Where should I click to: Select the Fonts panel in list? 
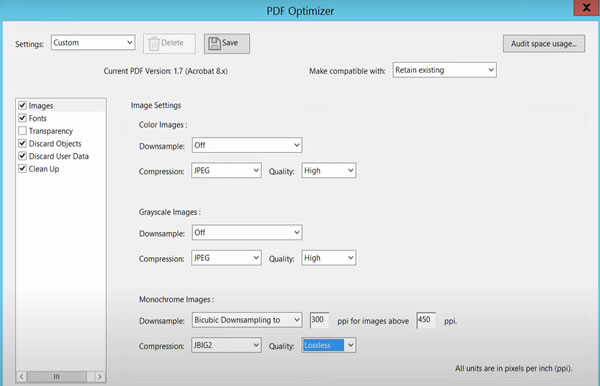tap(38, 118)
